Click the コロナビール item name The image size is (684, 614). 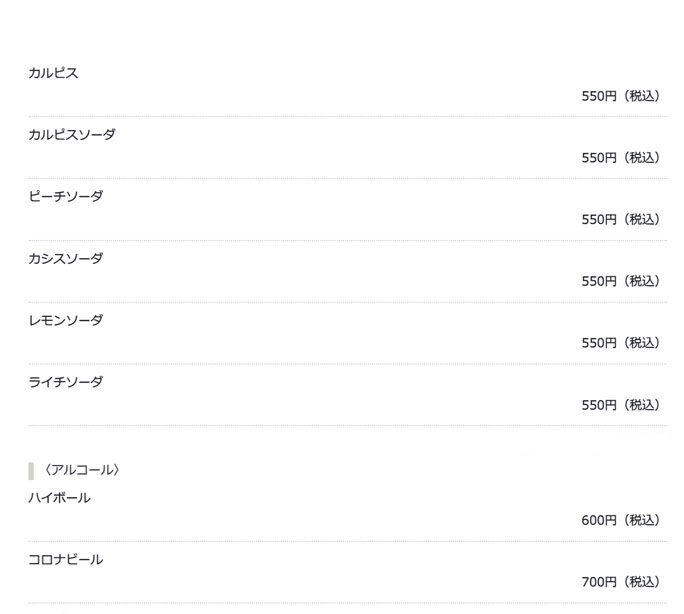click(66, 559)
